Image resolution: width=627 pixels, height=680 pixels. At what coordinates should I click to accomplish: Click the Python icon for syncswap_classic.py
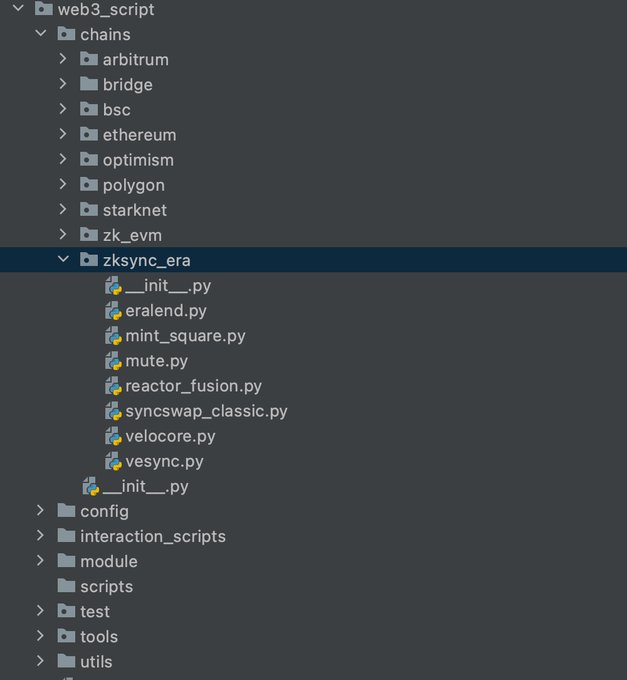[113, 412]
